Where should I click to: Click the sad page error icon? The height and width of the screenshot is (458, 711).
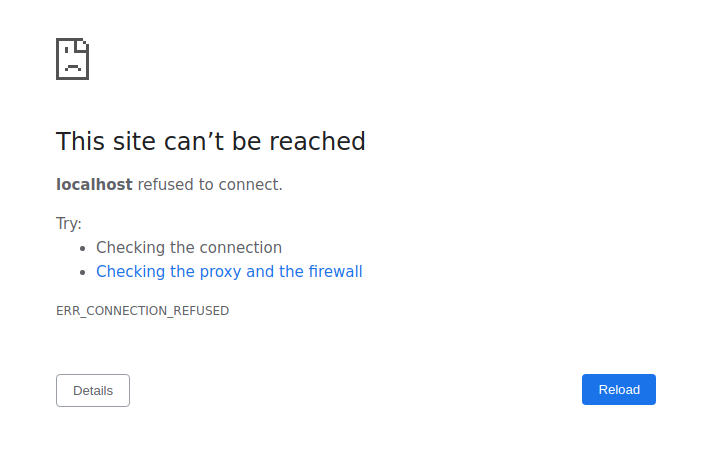[72, 59]
